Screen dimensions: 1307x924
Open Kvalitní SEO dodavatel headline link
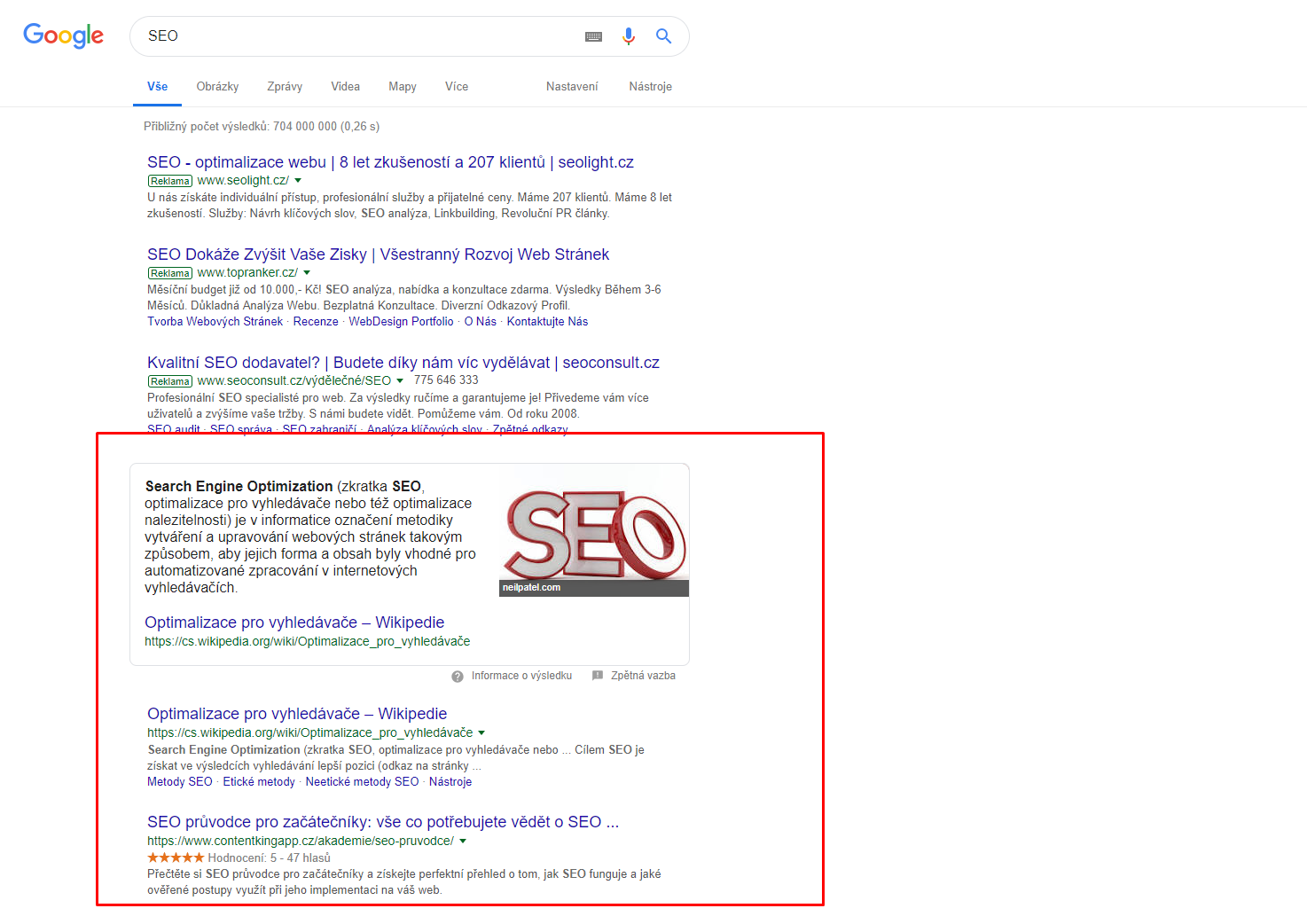[x=403, y=363]
